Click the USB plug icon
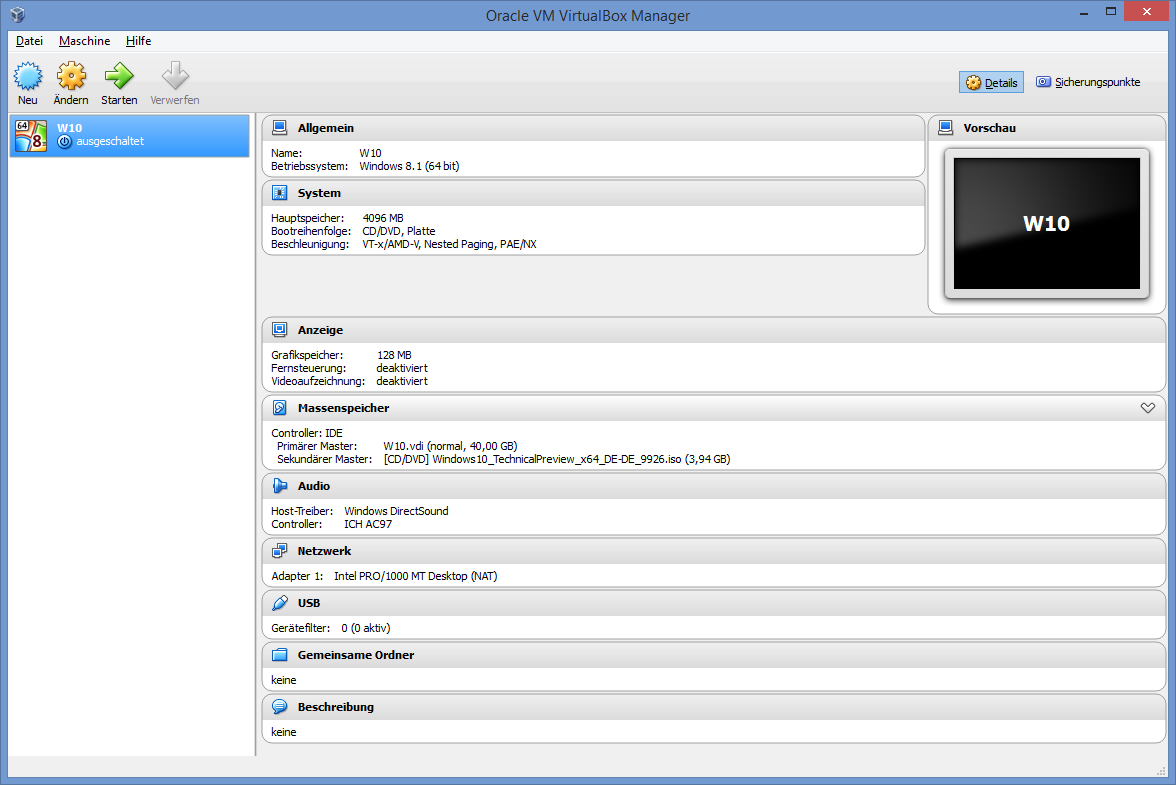1176x785 pixels. coord(280,603)
